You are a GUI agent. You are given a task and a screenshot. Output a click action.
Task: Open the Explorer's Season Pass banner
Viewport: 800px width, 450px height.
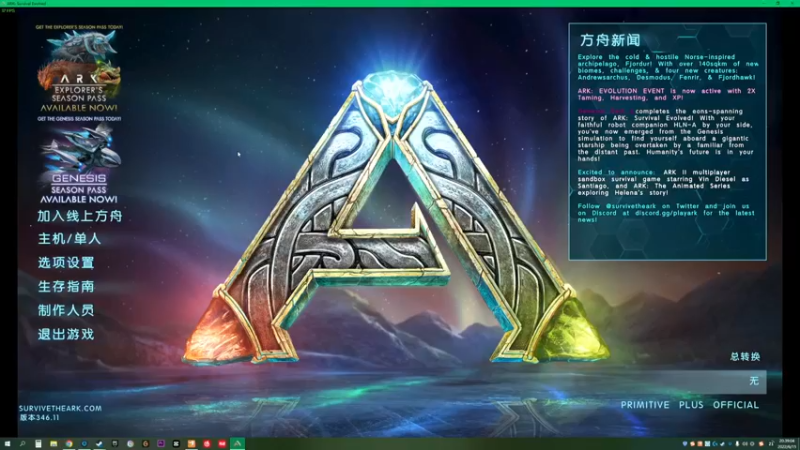pyautogui.click(x=79, y=70)
